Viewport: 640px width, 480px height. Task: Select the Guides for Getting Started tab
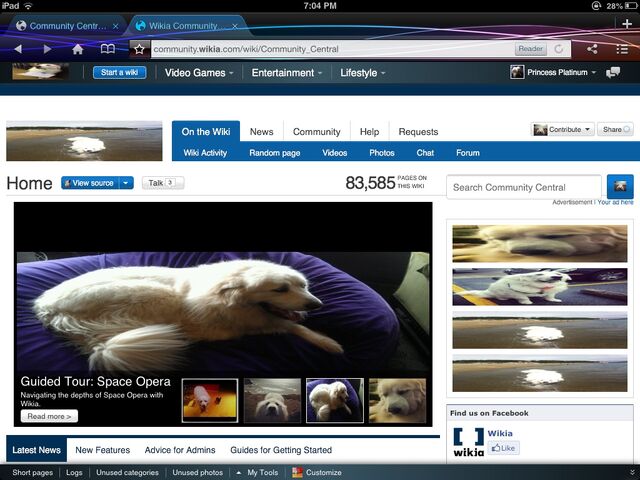pos(281,450)
